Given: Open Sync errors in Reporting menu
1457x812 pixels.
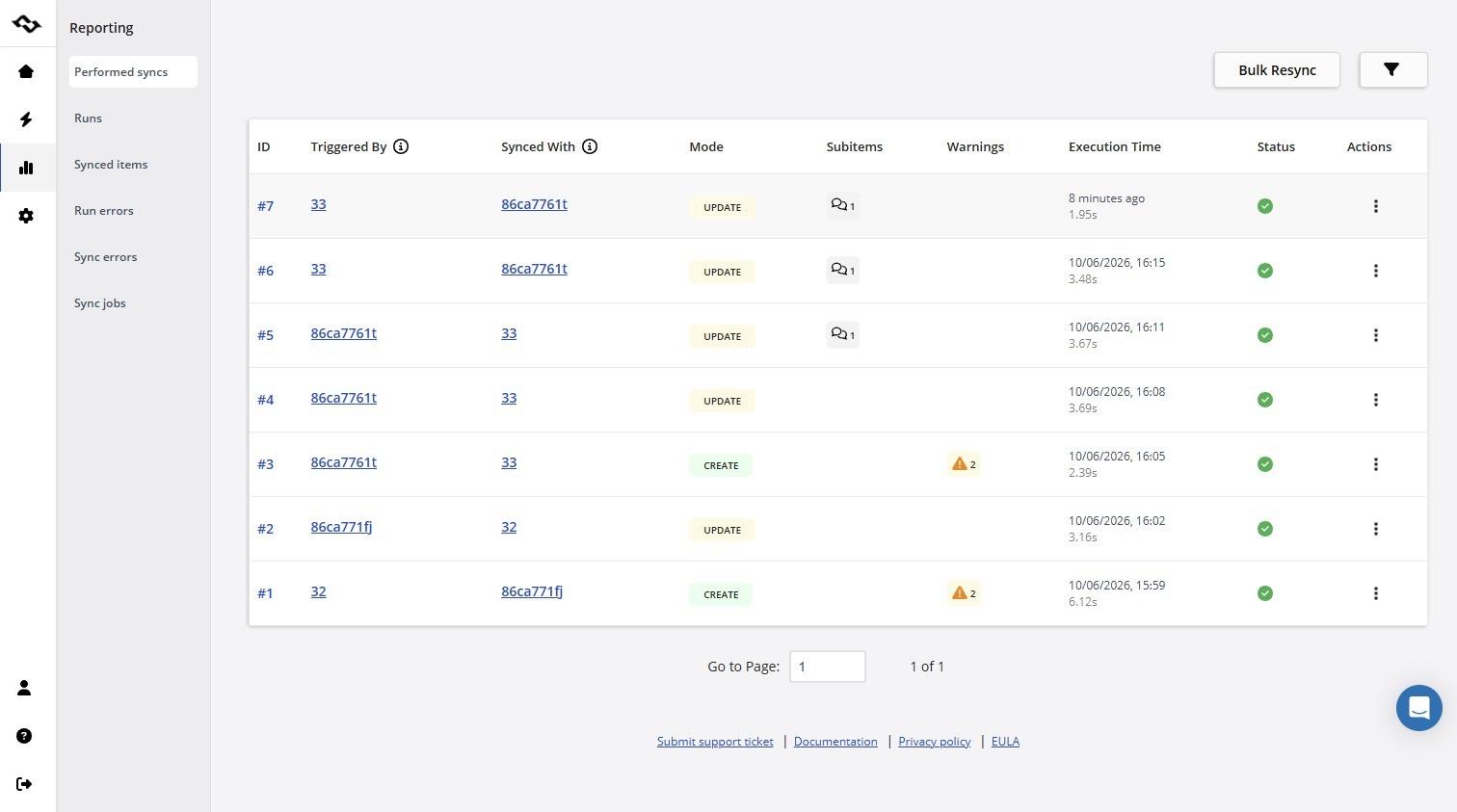Looking at the screenshot, I should pyautogui.click(x=106, y=257).
